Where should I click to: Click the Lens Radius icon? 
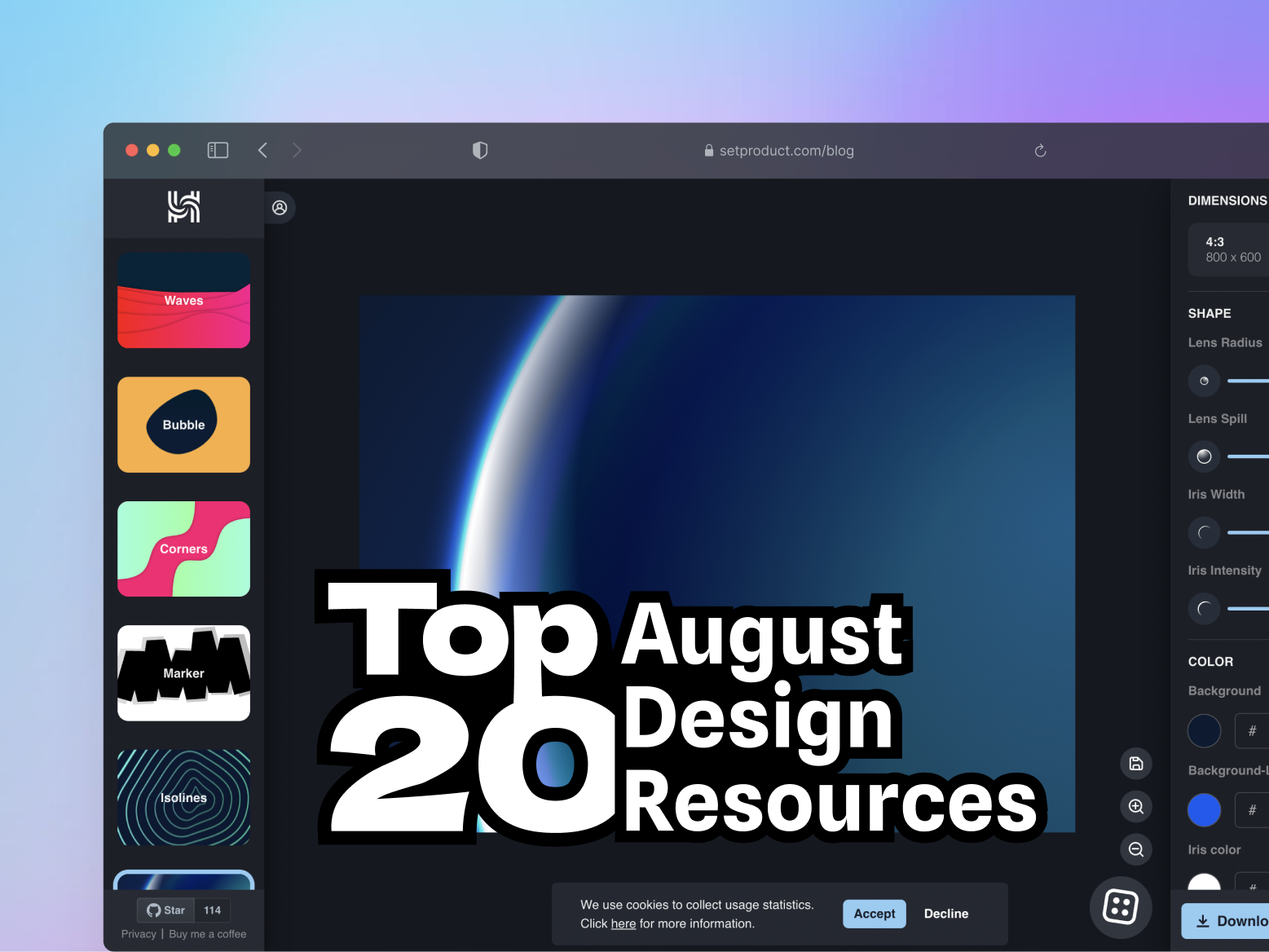click(1204, 381)
